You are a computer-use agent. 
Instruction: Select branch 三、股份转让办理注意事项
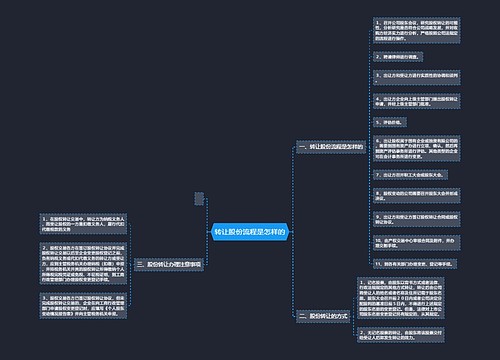(x=169, y=264)
